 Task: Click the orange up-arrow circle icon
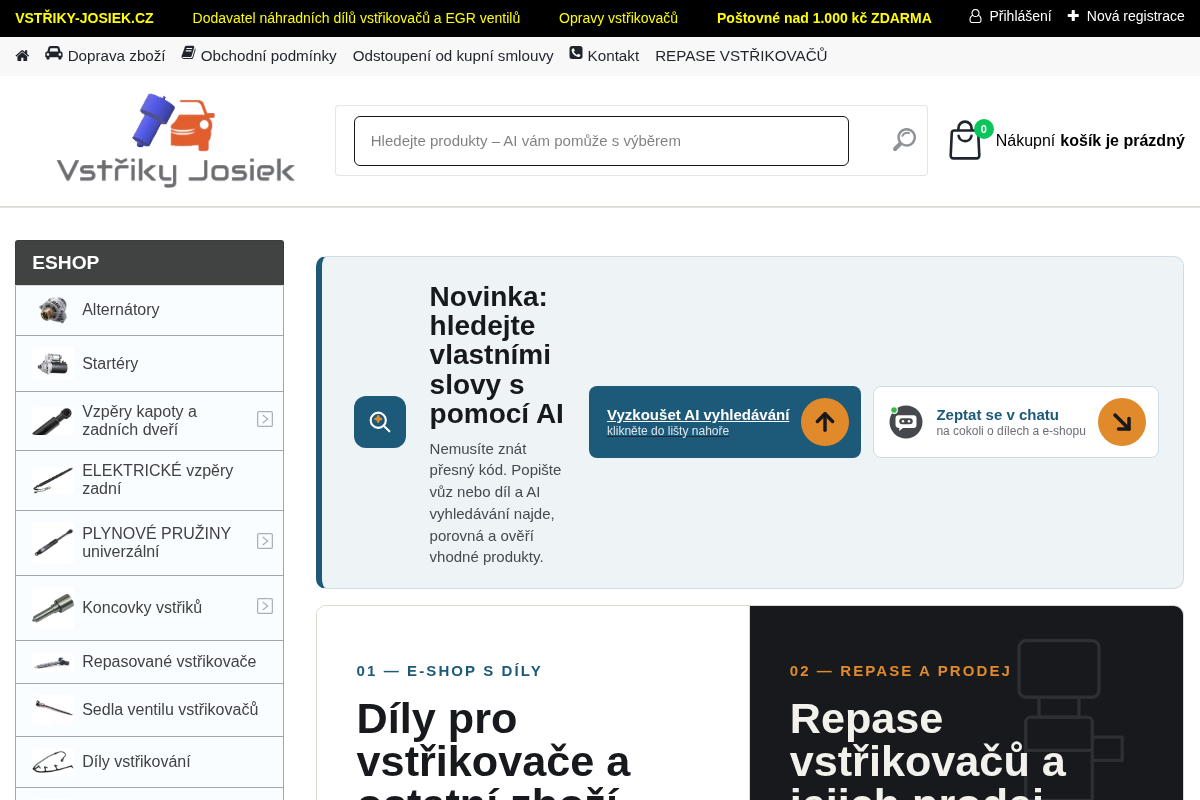click(825, 422)
